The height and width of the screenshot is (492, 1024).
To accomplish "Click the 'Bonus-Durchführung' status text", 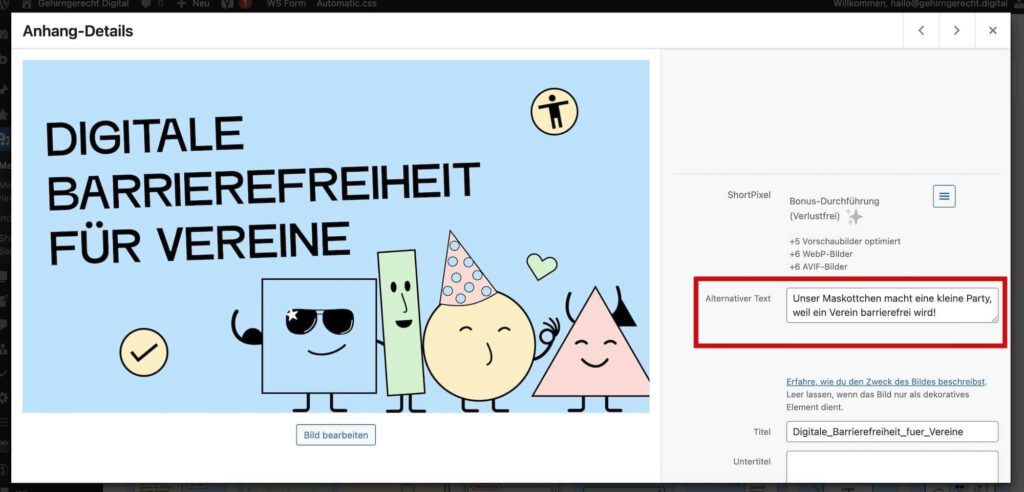I will [834, 201].
